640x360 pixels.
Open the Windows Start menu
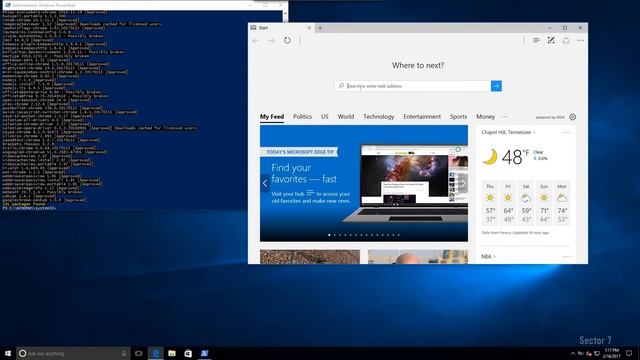[x=8, y=353]
